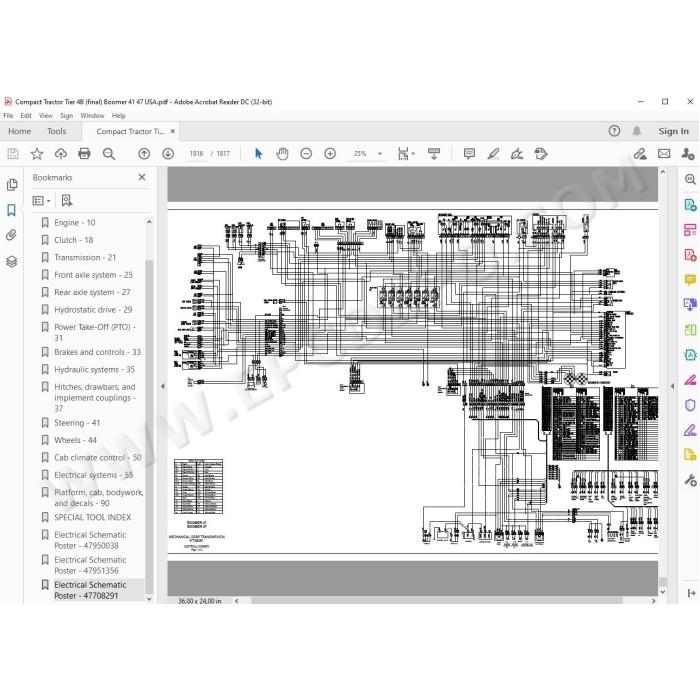
Task: Open the Help menu
Action: tap(118, 116)
